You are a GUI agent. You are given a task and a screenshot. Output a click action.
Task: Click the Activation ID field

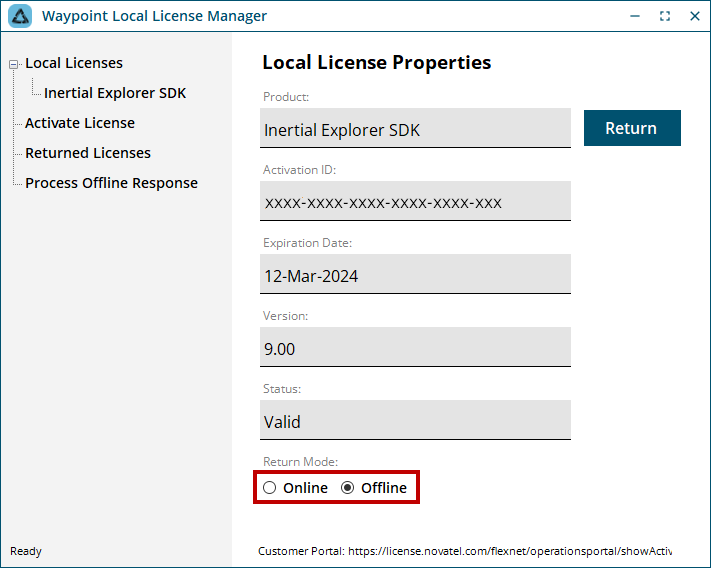(415, 201)
